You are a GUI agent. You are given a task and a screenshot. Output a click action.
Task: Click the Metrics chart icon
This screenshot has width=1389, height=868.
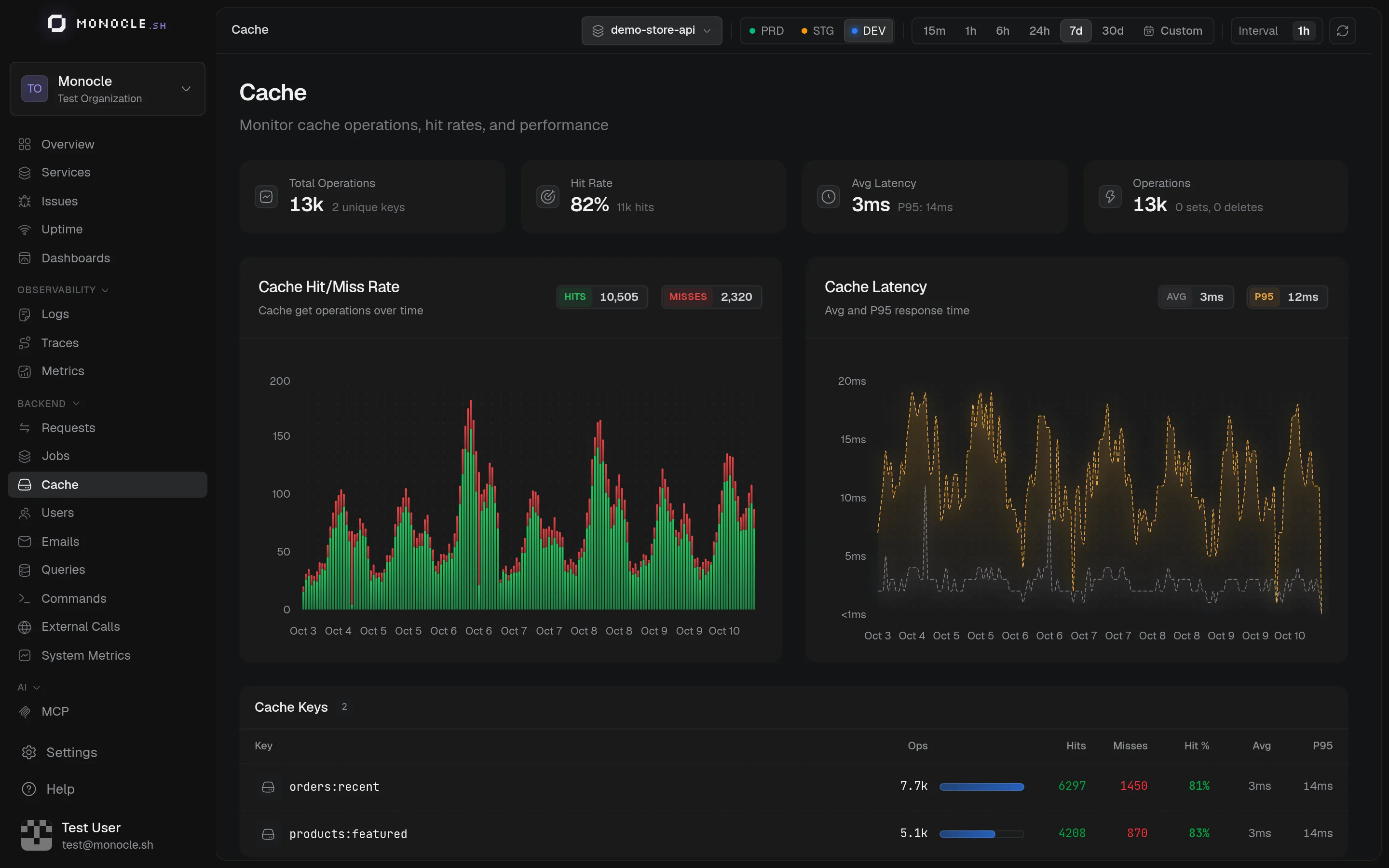click(24, 371)
